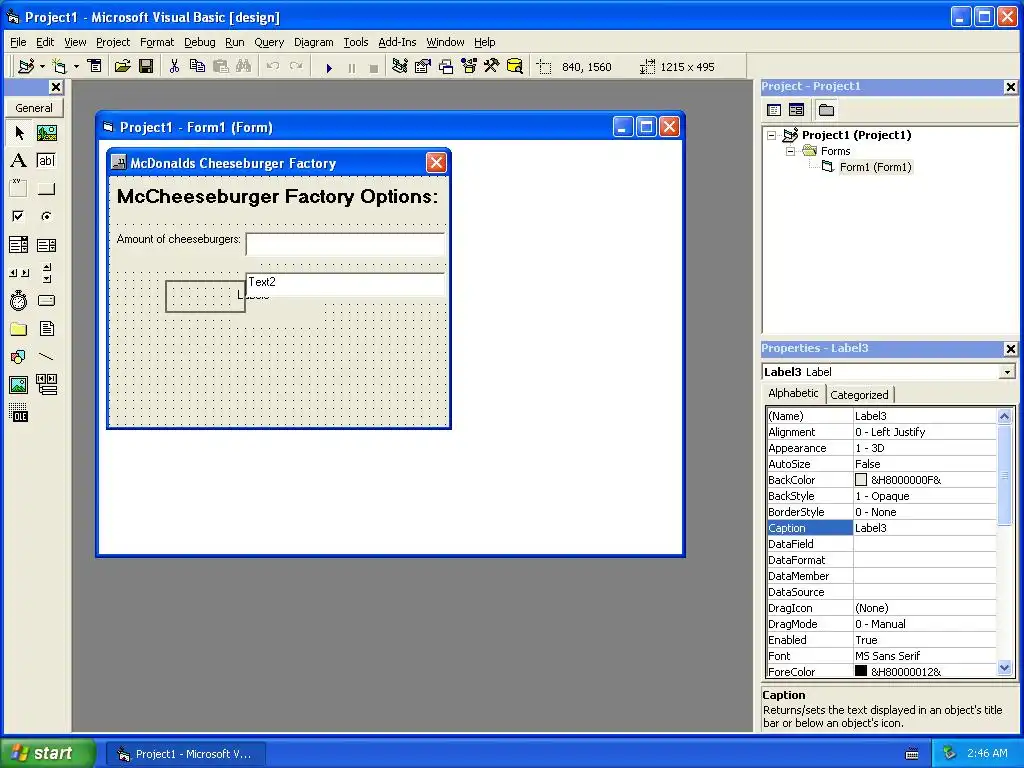Click the Cut scissors icon
The image size is (1024, 768).
(174, 66)
